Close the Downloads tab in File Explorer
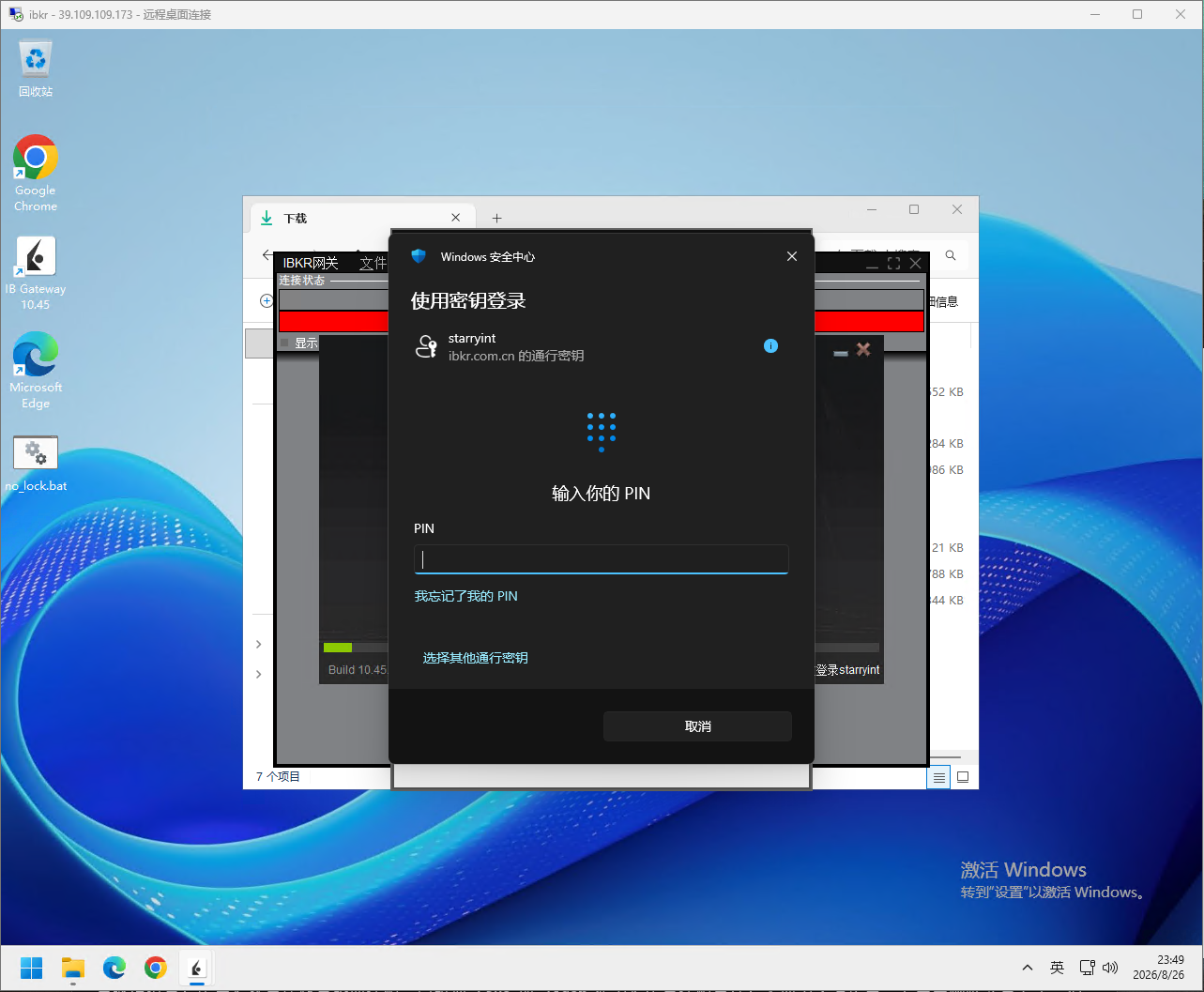This screenshot has height=992, width=1204. [456, 218]
